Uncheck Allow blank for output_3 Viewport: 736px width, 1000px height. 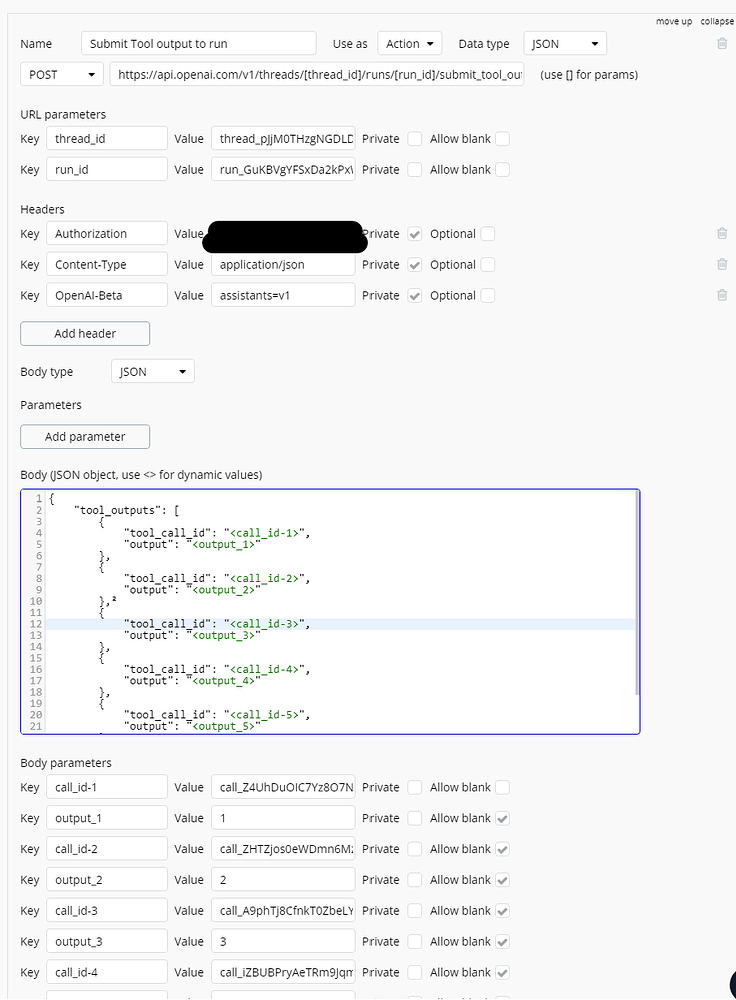pos(503,941)
